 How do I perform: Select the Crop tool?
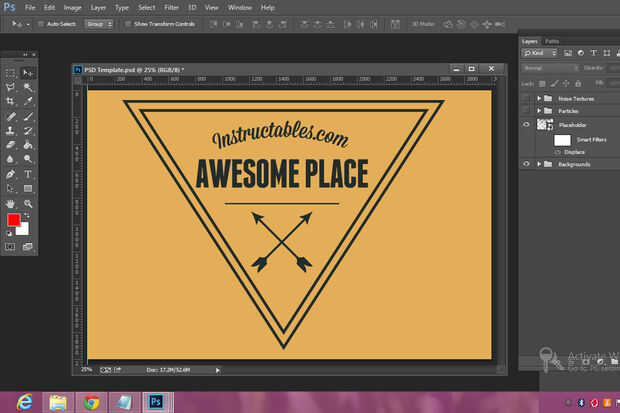click(11, 102)
